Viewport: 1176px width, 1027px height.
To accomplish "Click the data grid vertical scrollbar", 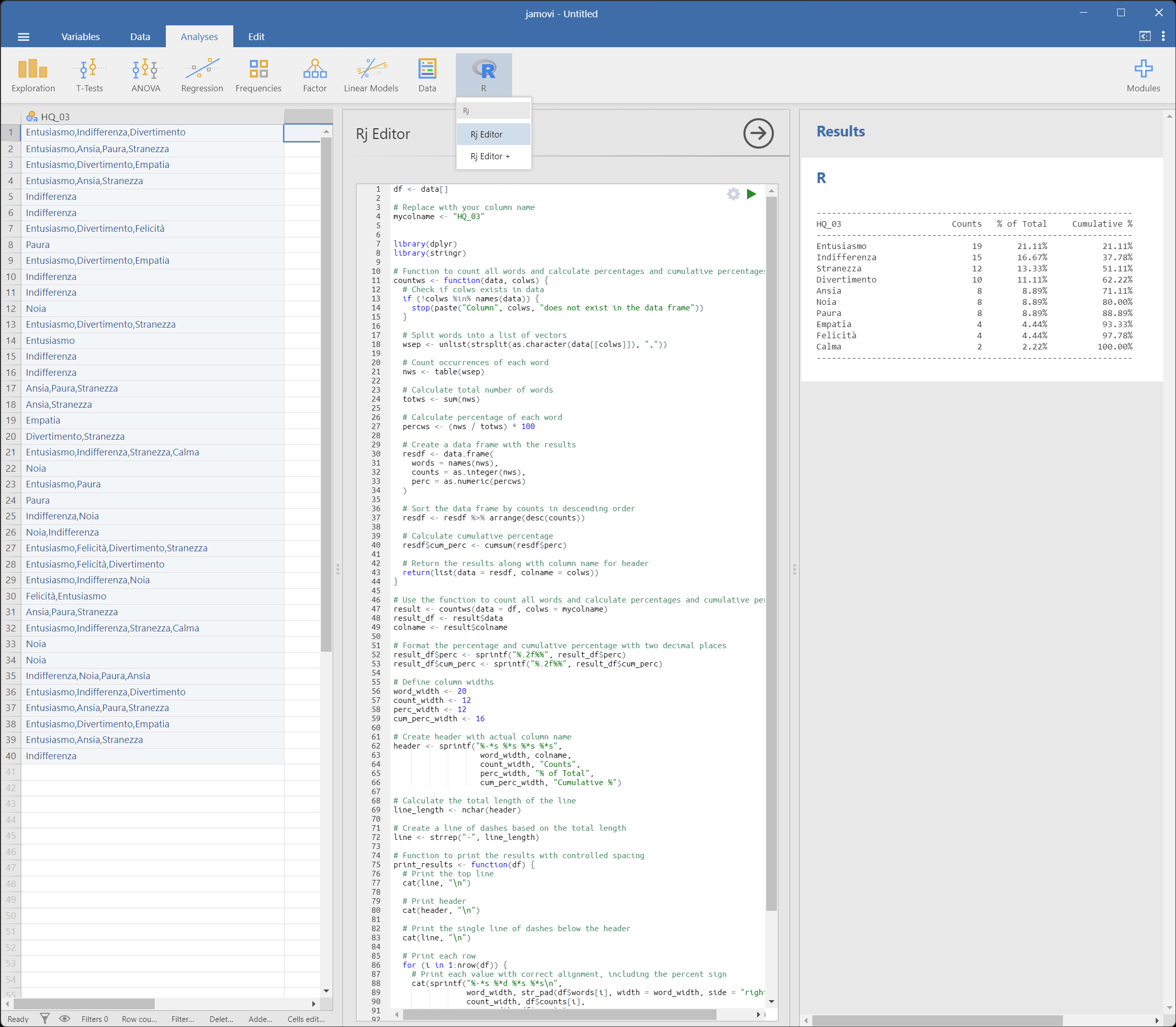I will (x=326, y=394).
